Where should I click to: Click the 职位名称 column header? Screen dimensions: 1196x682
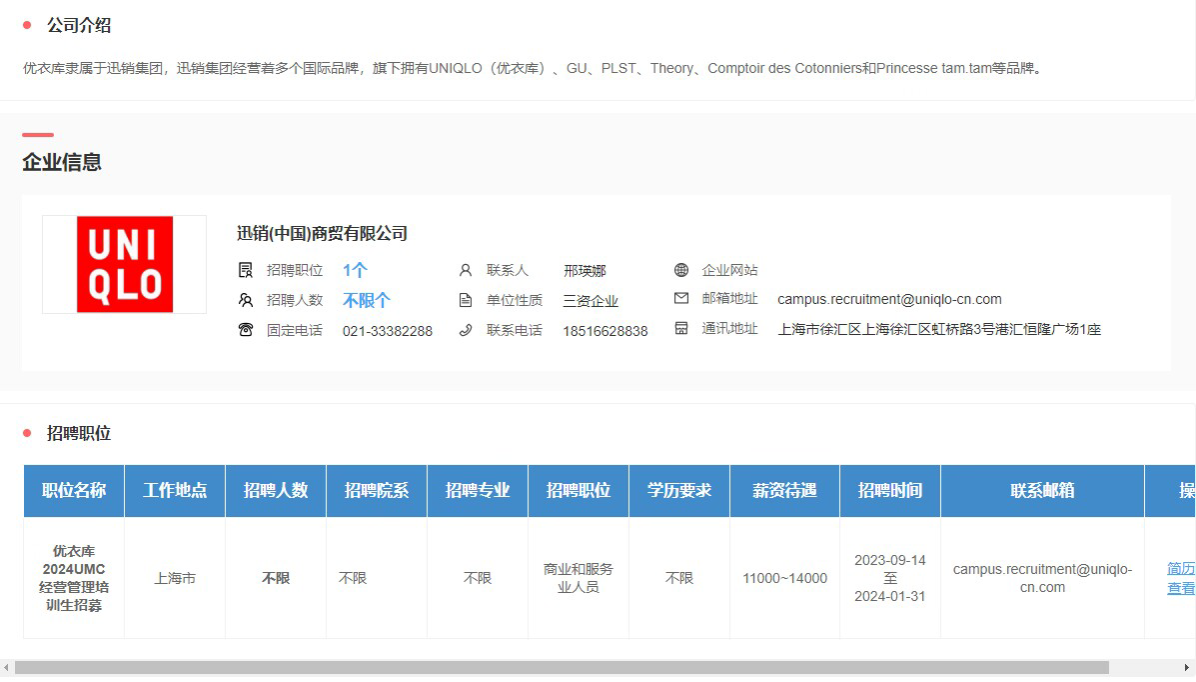tap(74, 490)
